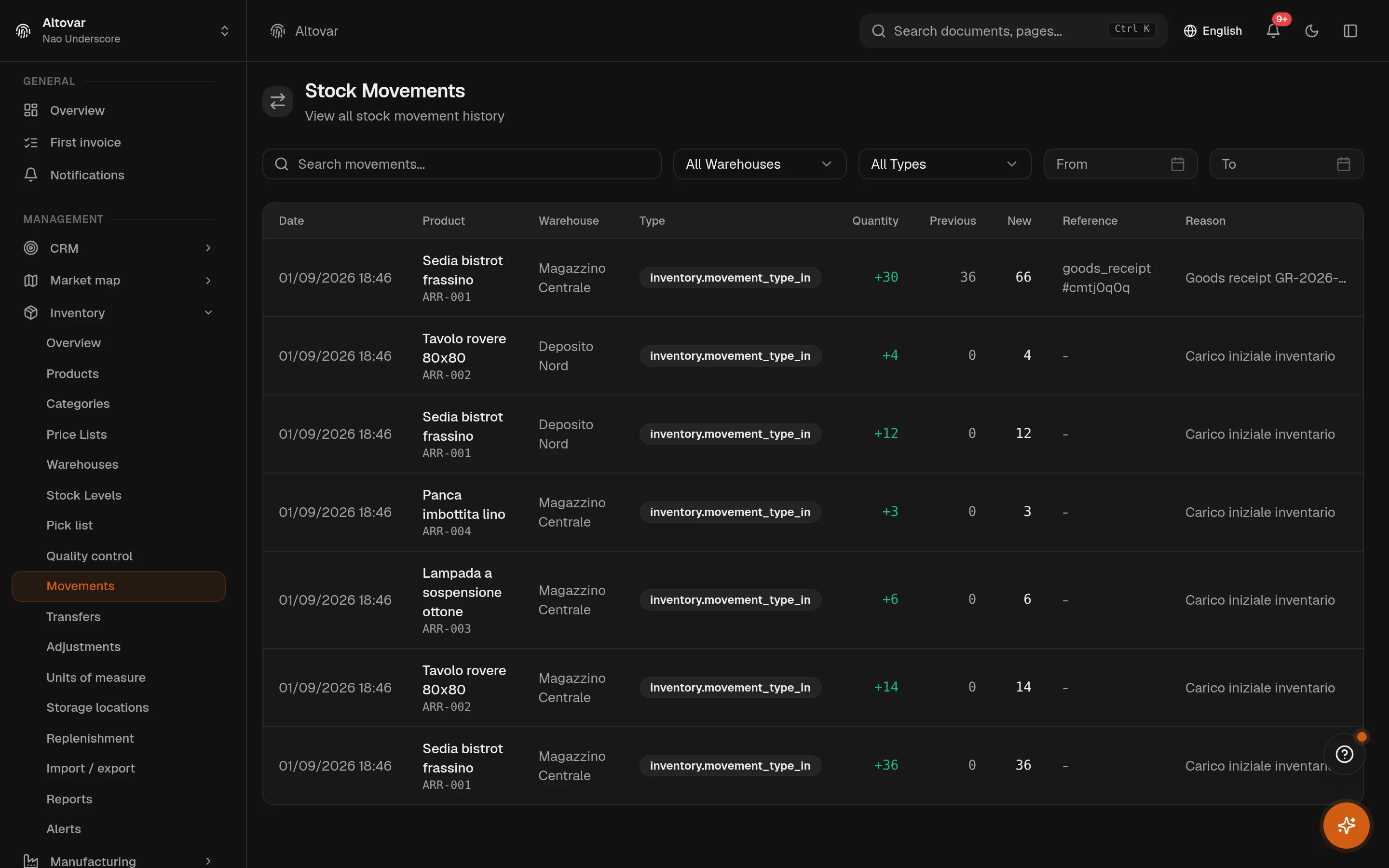Screen dimensions: 1389x868
Task: Go to Transfers in the sidebar
Action: click(x=73, y=617)
